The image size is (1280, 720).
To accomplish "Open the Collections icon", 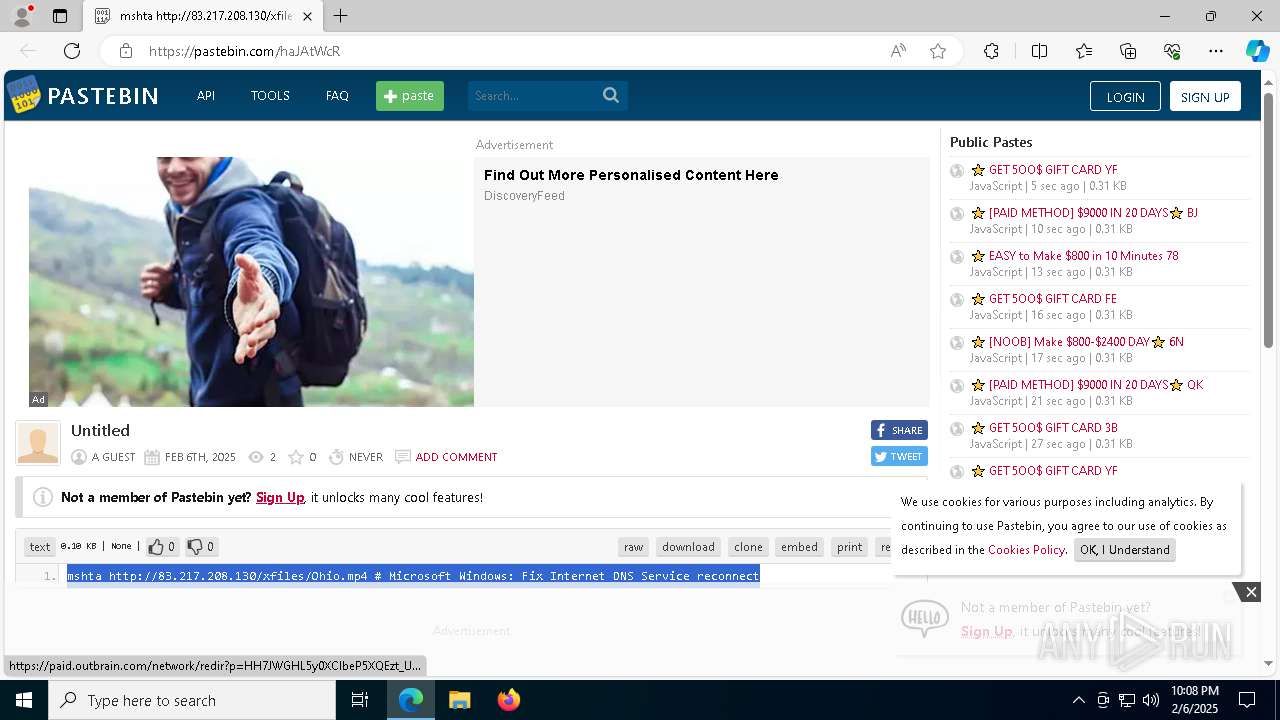I will [x=1128, y=51].
